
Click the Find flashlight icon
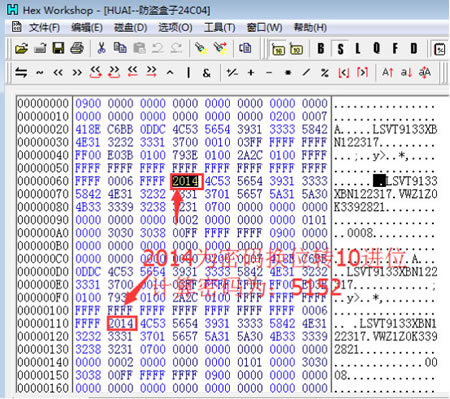click(201, 49)
